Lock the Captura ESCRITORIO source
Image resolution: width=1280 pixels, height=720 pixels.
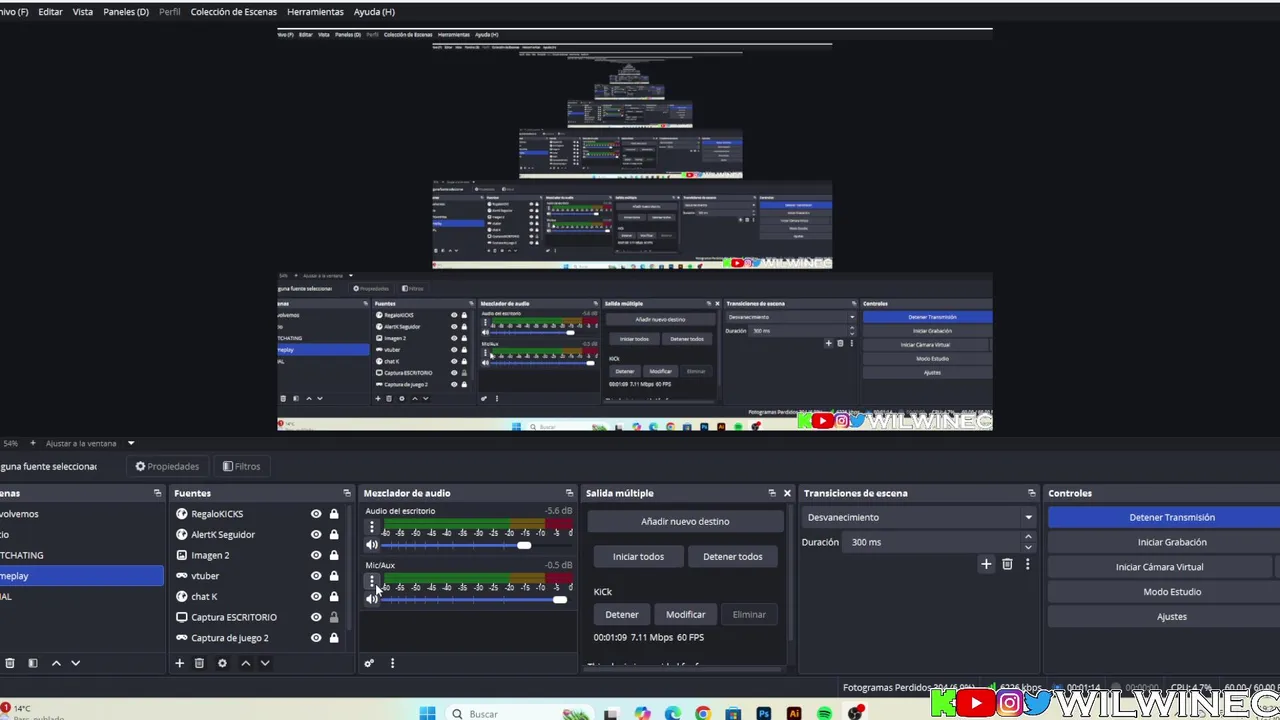click(334, 617)
